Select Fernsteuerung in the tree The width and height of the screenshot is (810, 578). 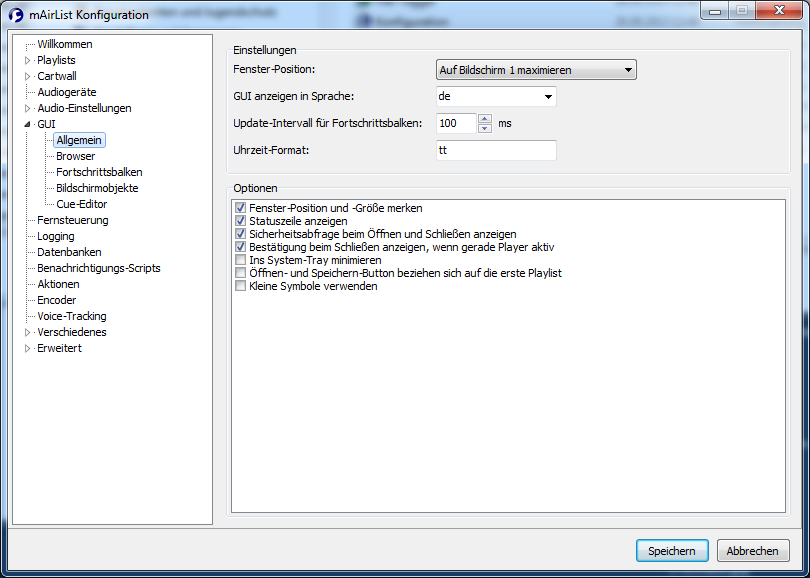[x=73, y=220]
